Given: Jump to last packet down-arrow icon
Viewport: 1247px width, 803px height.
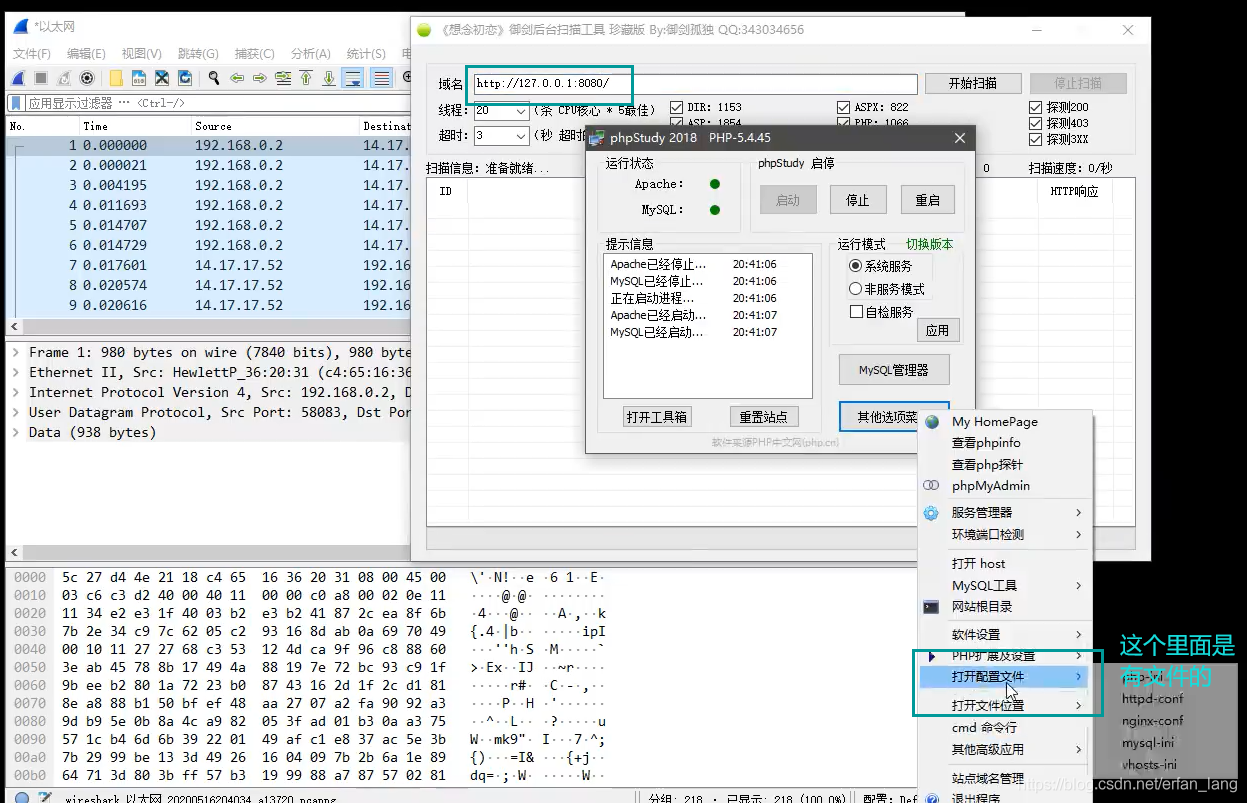Looking at the screenshot, I should click(x=329, y=78).
